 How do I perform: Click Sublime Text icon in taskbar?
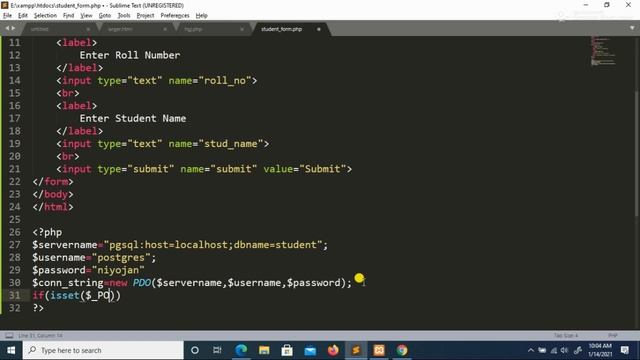pos(356,350)
